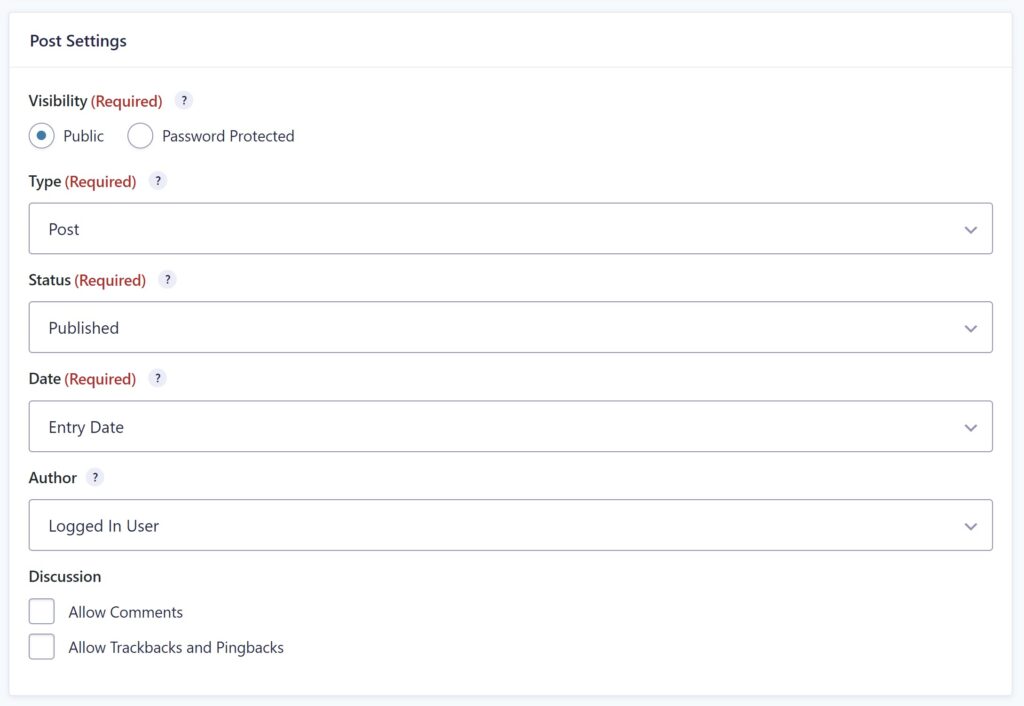
Task: Click the Post Settings heading
Action: (x=78, y=41)
